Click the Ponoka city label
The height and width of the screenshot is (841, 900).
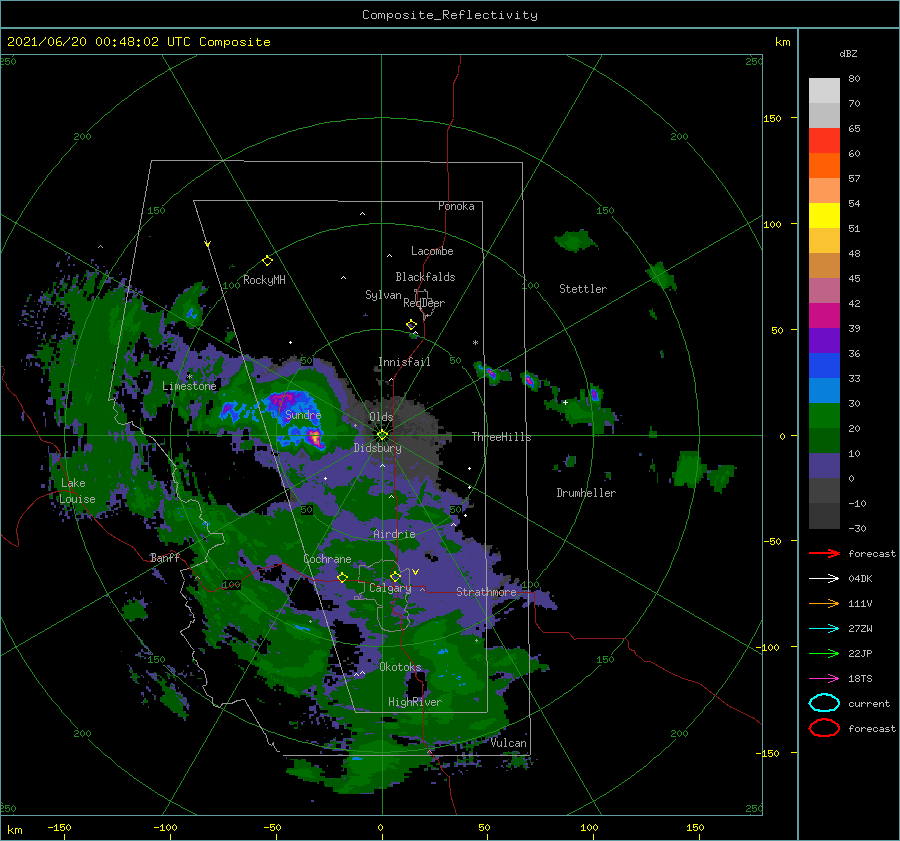coord(456,206)
